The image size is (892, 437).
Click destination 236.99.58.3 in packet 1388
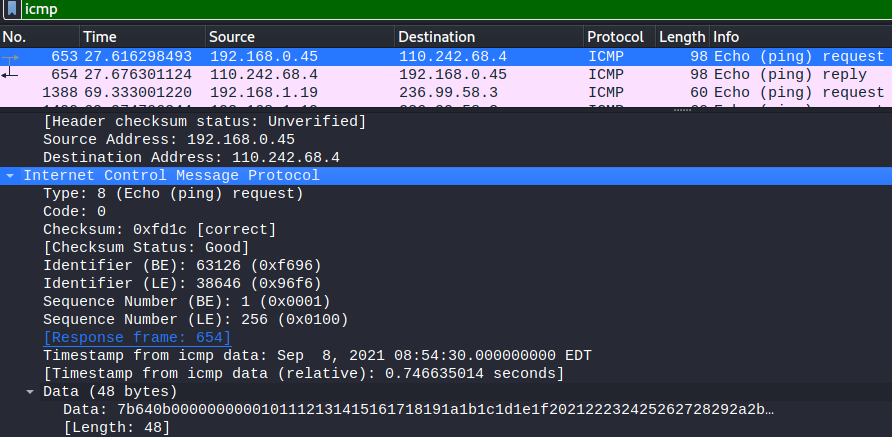[x=448, y=92]
